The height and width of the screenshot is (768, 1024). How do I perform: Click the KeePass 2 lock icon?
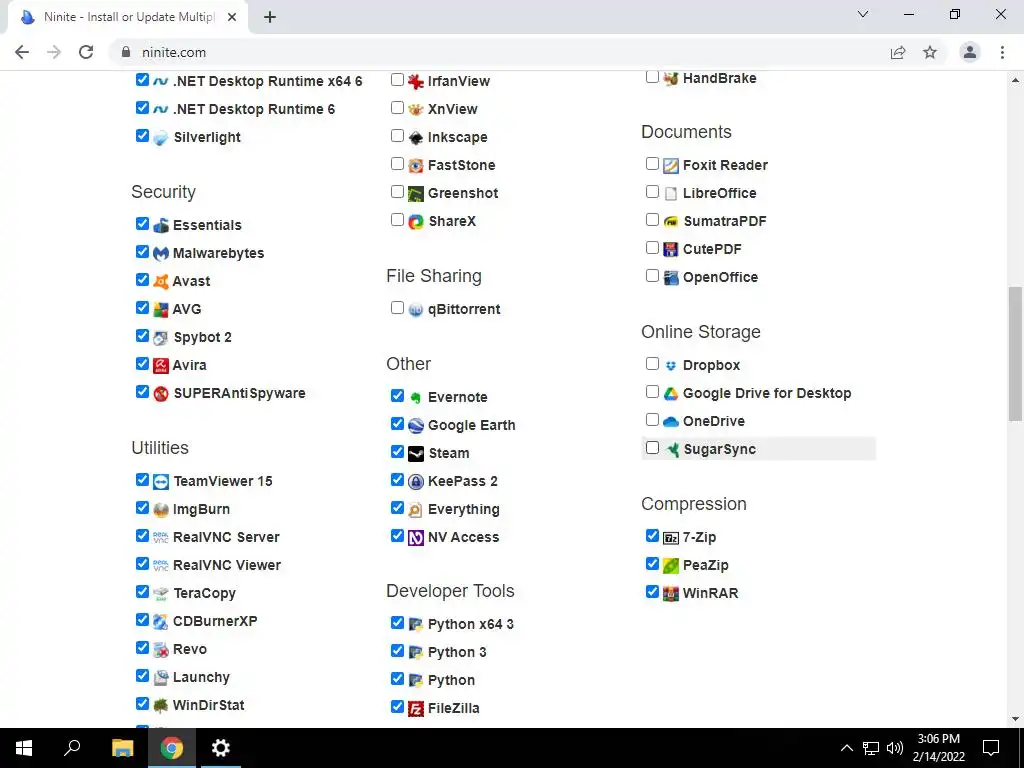click(415, 482)
